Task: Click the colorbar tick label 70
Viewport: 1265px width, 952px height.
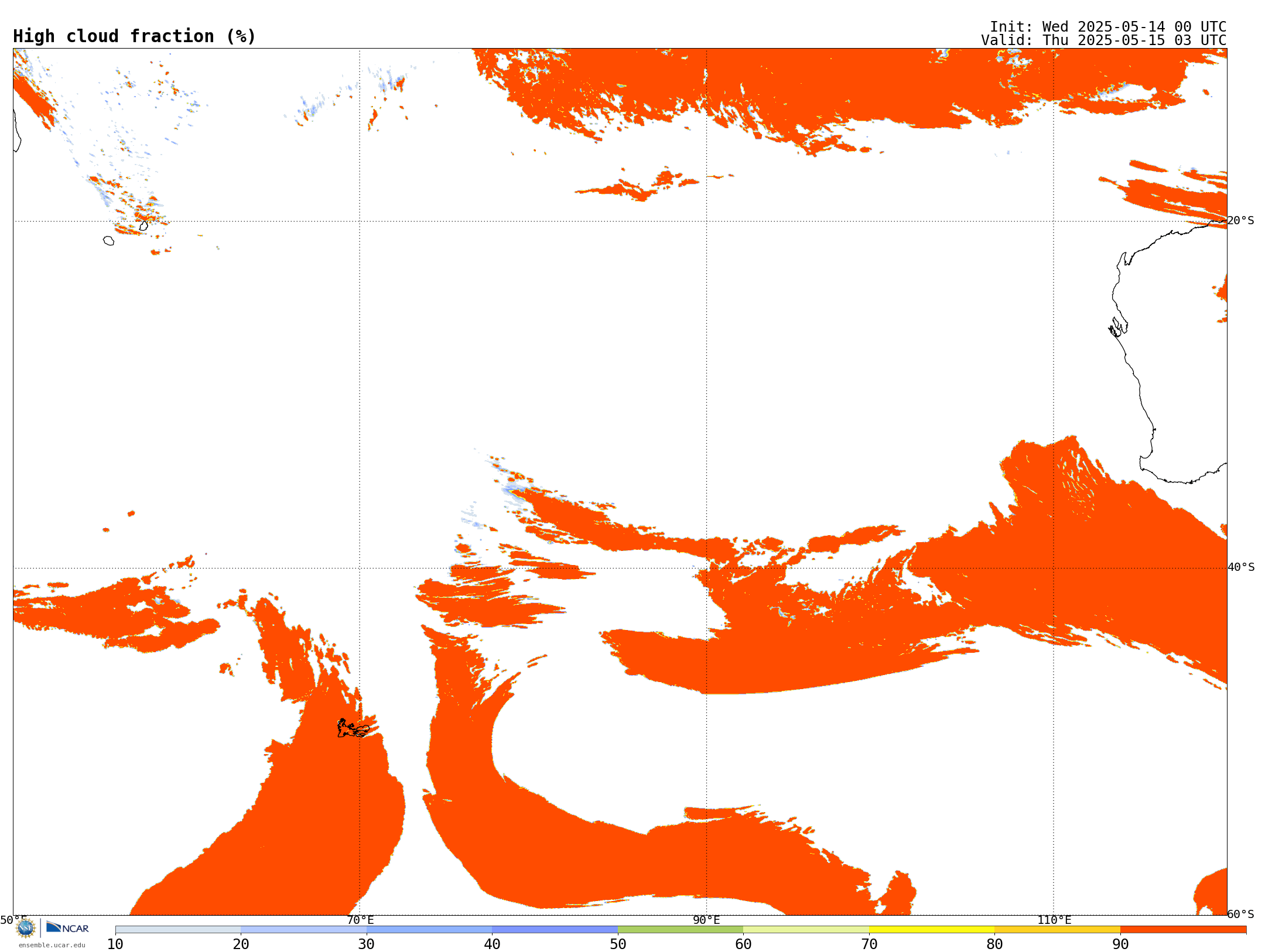Action: point(869,944)
